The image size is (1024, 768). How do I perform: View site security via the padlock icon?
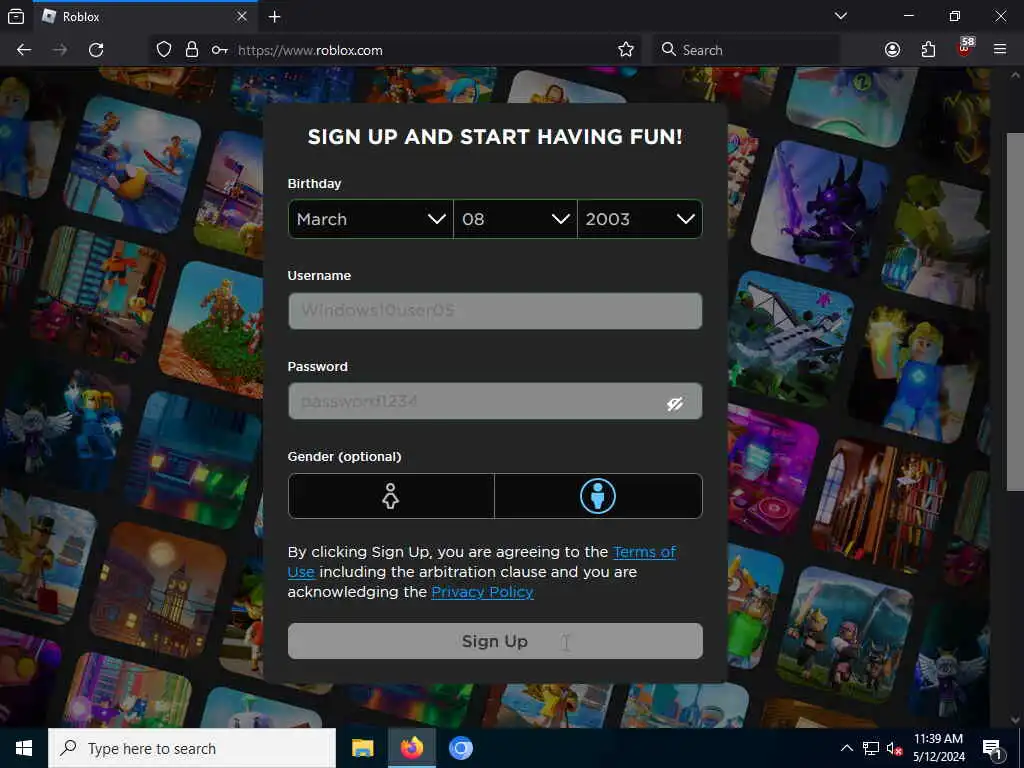pos(191,50)
